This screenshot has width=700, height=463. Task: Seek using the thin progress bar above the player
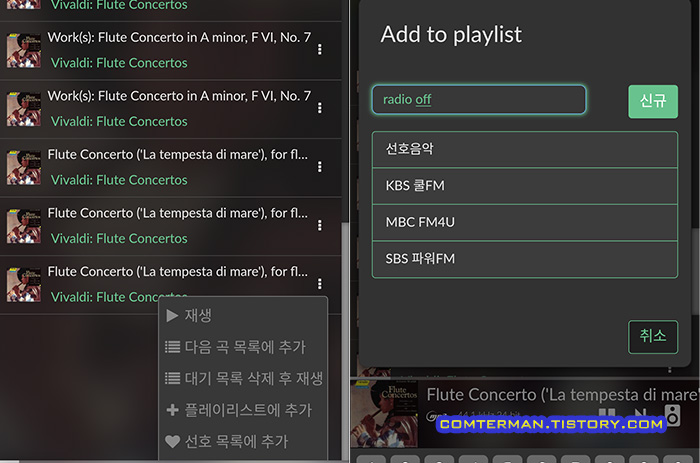click(x=525, y=378)
